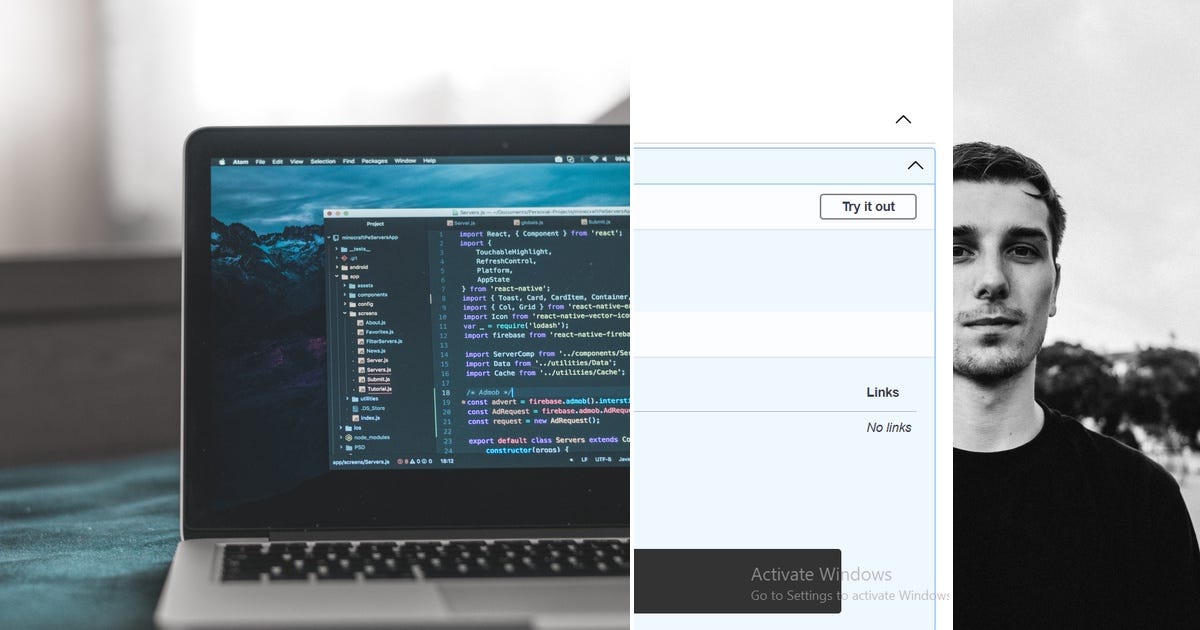The width and height of the screenshot is (1200, 630).
Task: Open the Find menu in Atom
Action: pyautogui.click(x=348, y=161)
